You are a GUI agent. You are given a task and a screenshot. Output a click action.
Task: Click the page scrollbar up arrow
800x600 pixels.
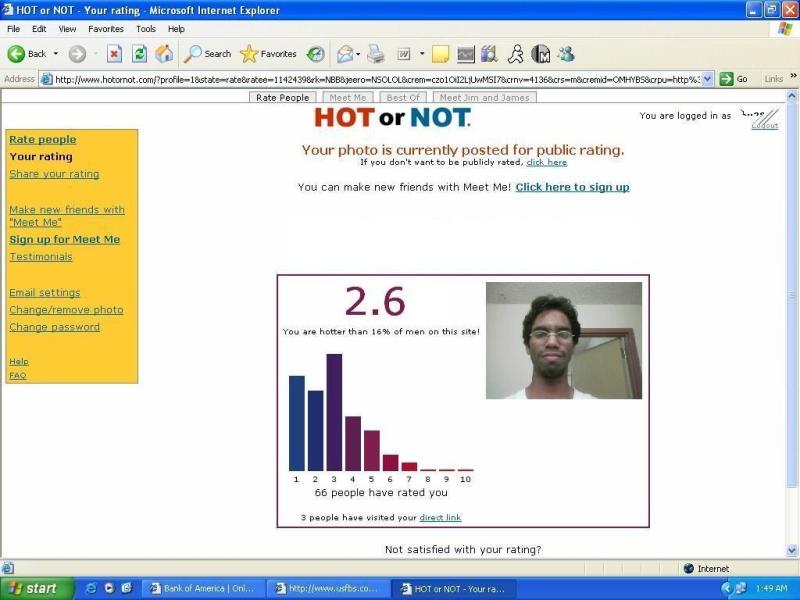[792, 95]
